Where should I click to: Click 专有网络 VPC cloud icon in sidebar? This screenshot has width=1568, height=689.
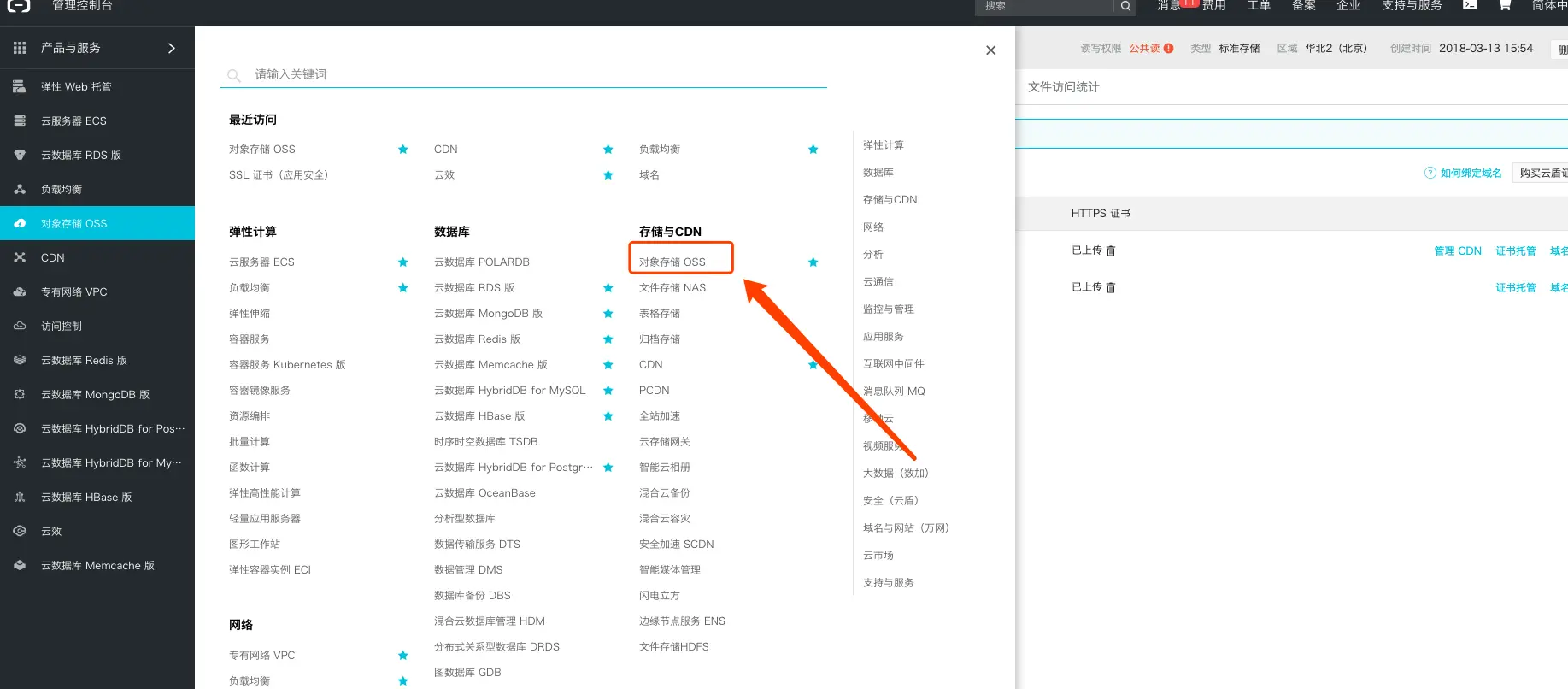coord(20,291)
